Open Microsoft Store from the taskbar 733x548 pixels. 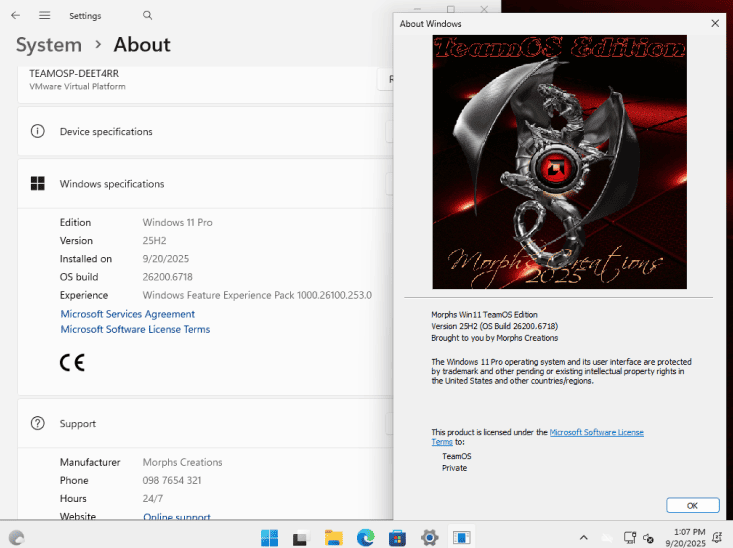397,538
